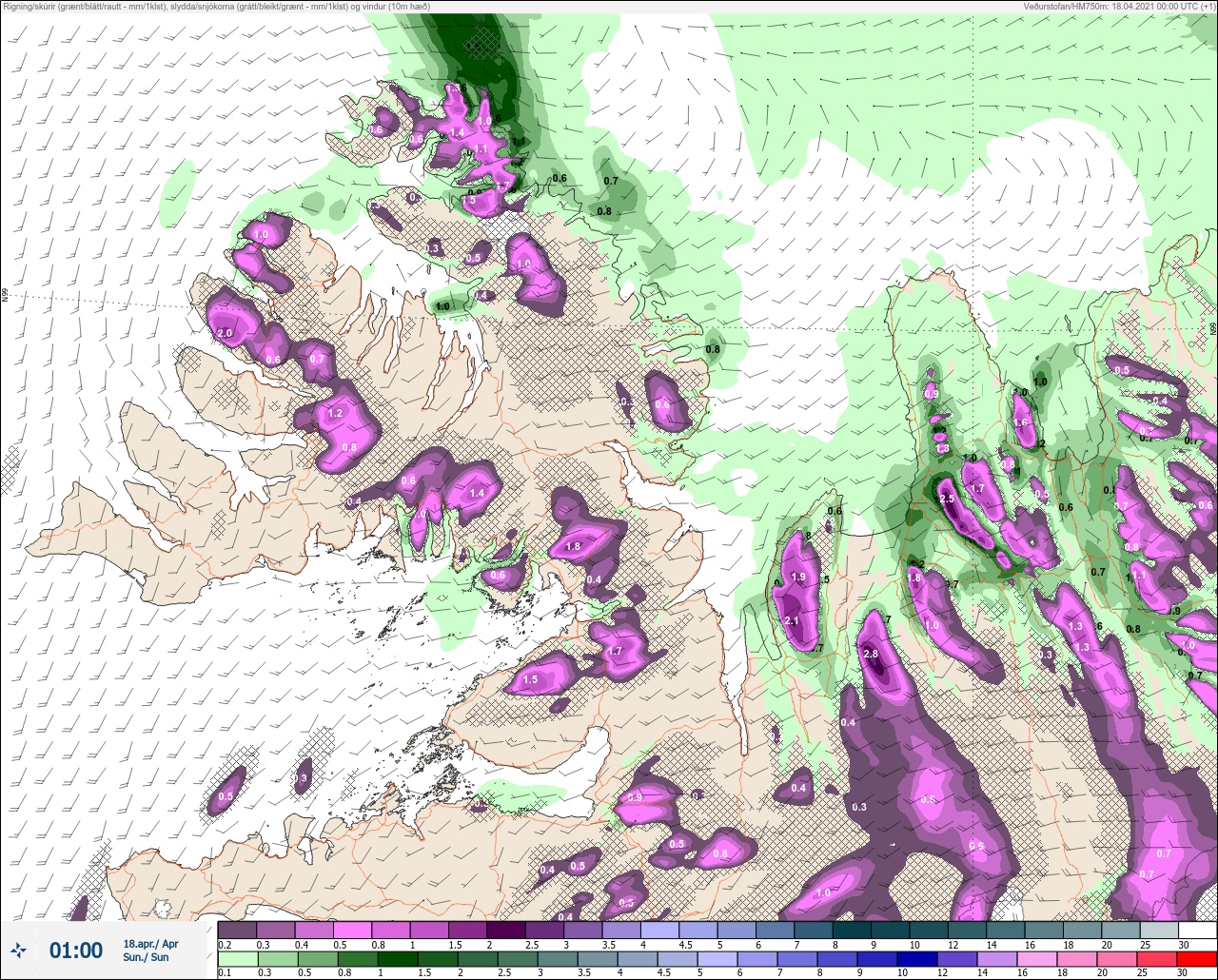Click the 2.0 precipitation value in the Westfjords
This screenshot has height=980, width=1218.
(x=226, y=334)
